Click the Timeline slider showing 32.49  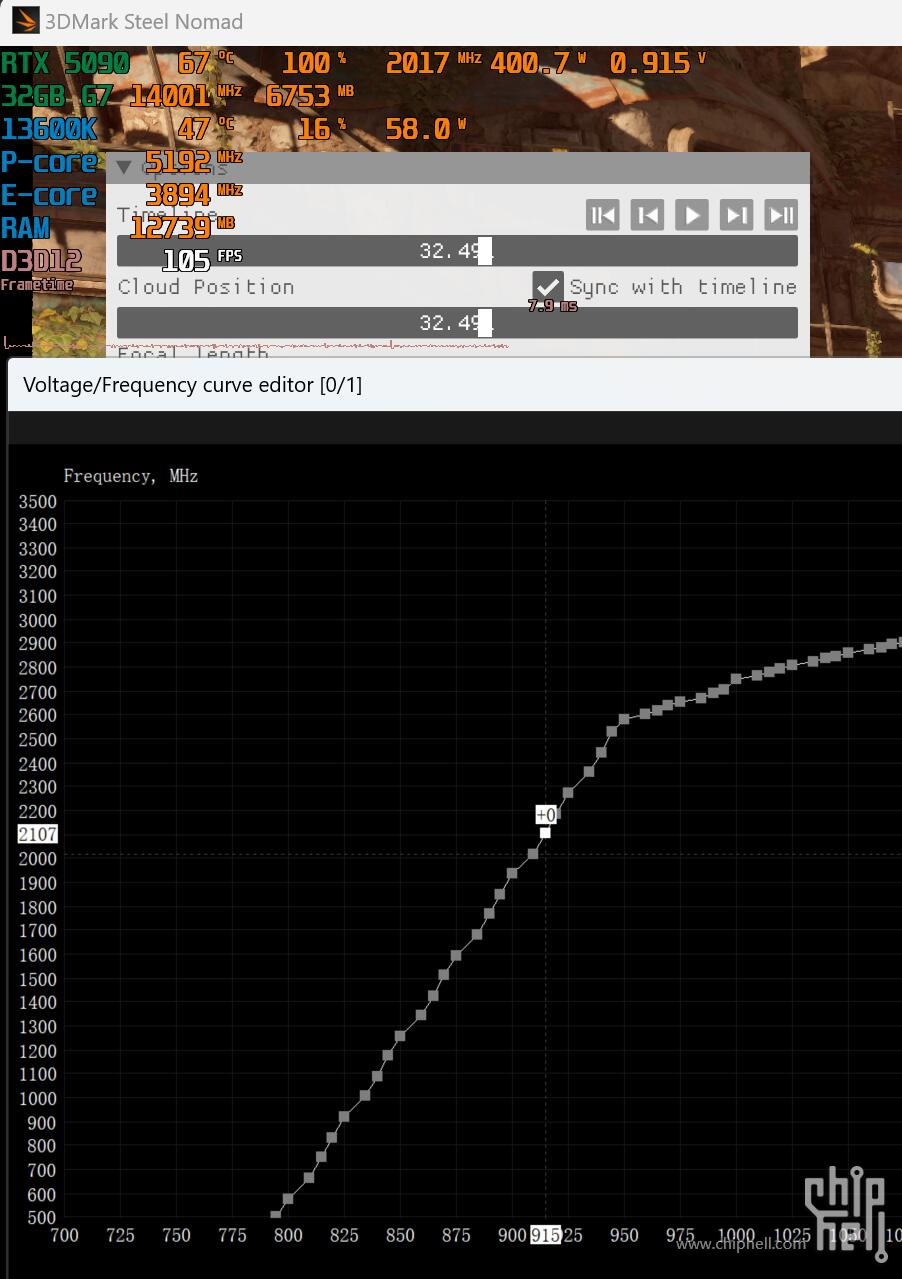[457, 251]
